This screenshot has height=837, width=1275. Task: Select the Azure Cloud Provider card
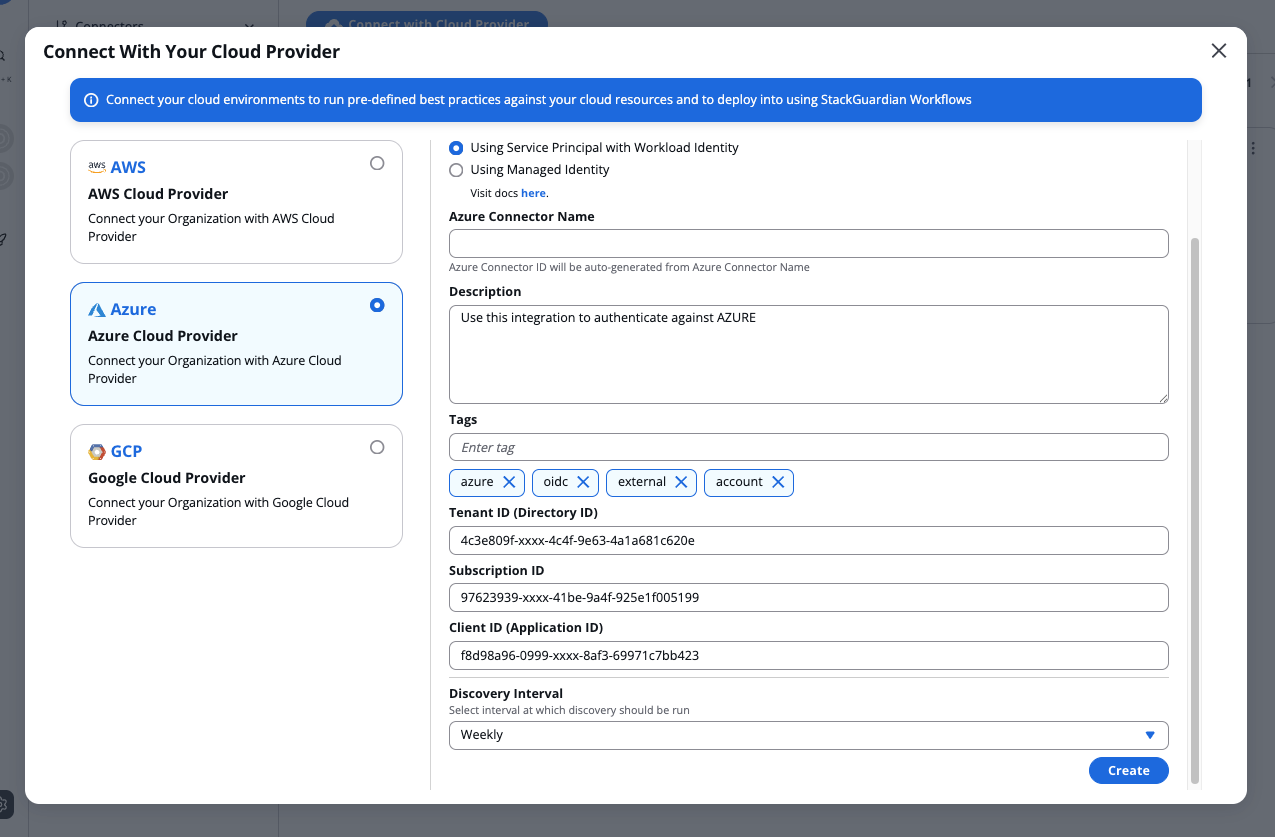coord(236,344)
